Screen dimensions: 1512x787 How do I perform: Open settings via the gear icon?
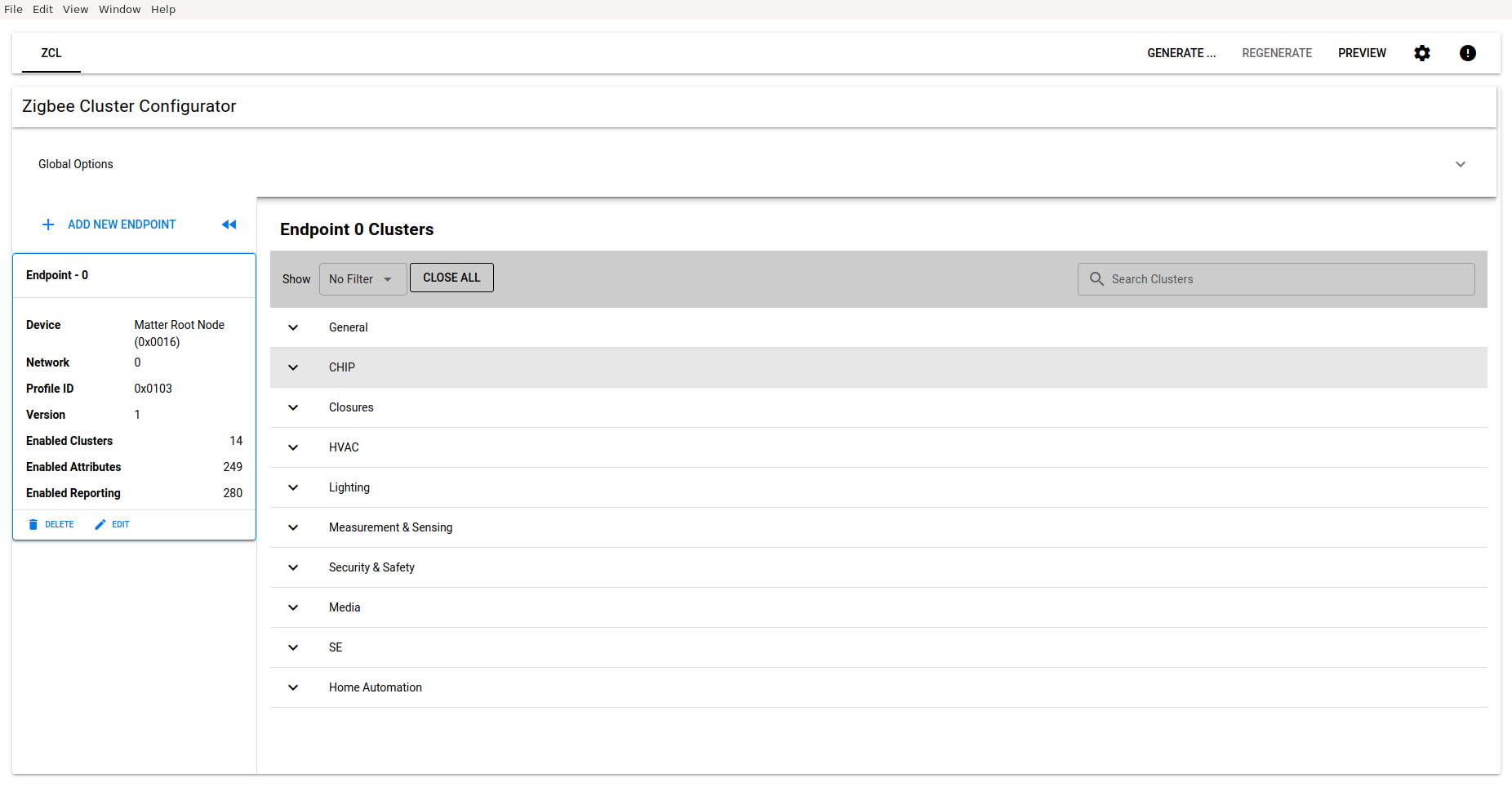tap(1422, 53)
